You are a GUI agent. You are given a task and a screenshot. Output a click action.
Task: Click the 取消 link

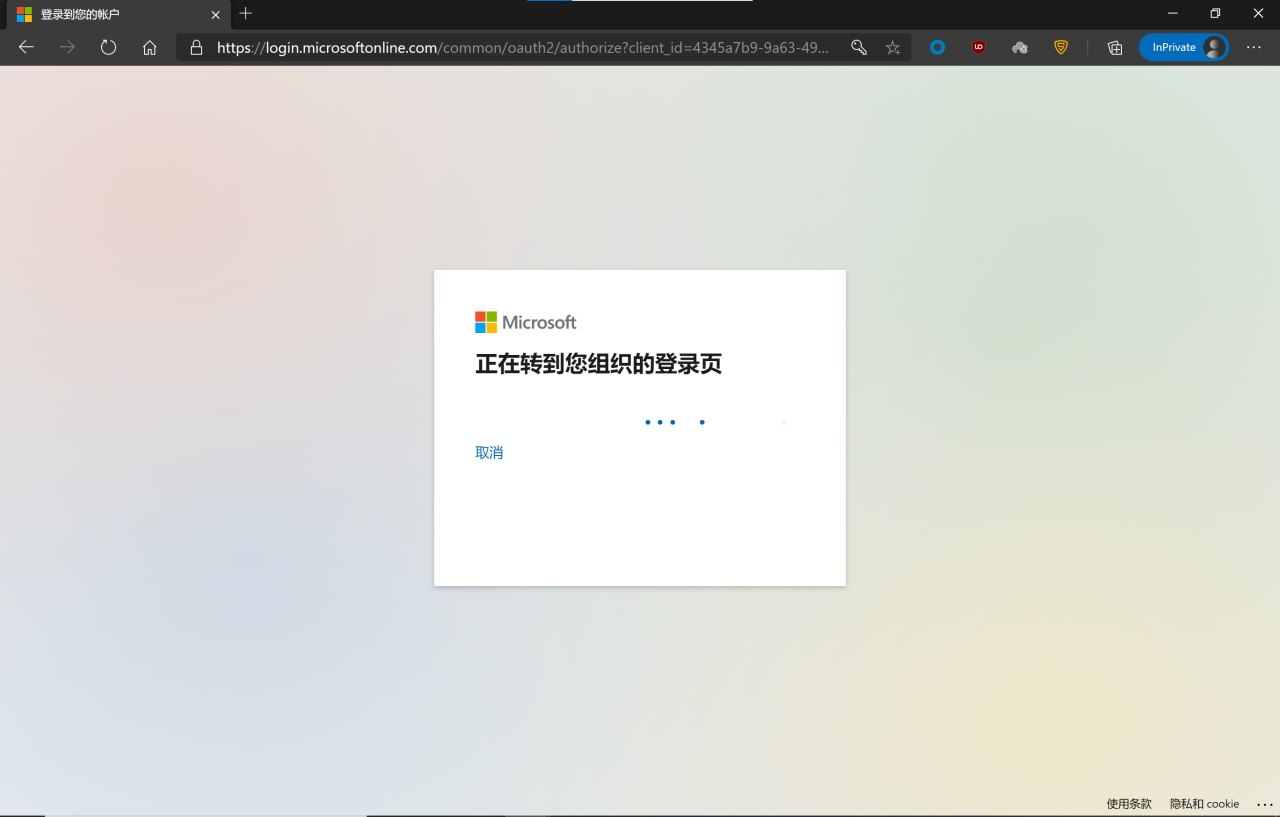coord(489,453)
